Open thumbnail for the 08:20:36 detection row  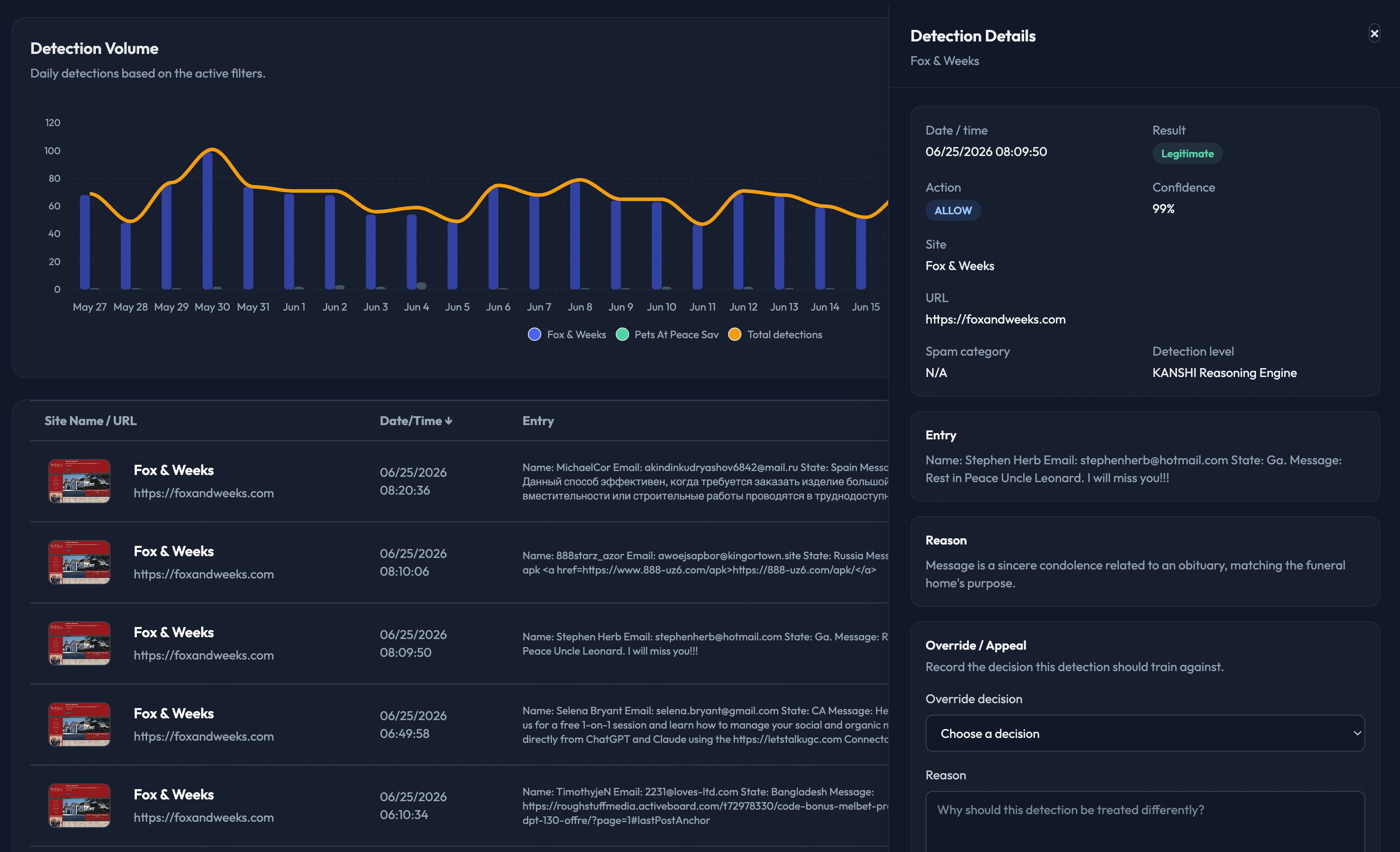coord(79,481)
